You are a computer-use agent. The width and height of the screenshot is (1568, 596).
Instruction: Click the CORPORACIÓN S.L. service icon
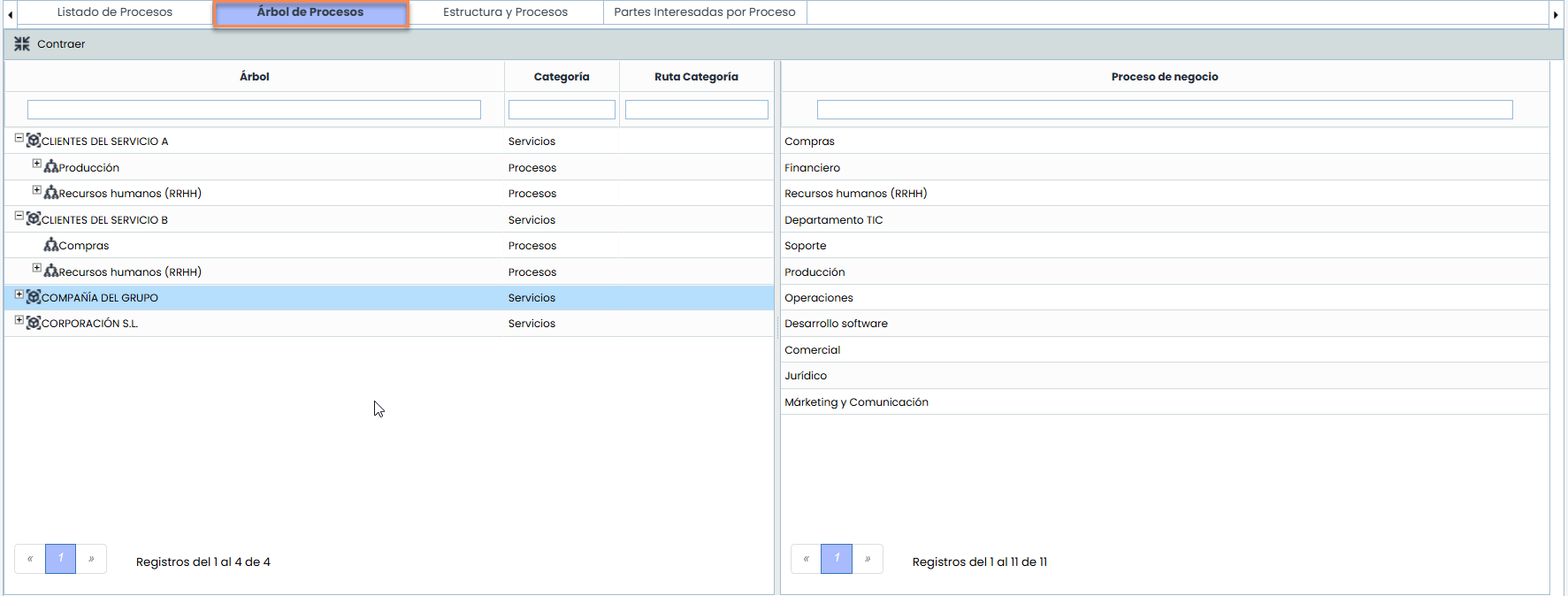tap(34, 323)
